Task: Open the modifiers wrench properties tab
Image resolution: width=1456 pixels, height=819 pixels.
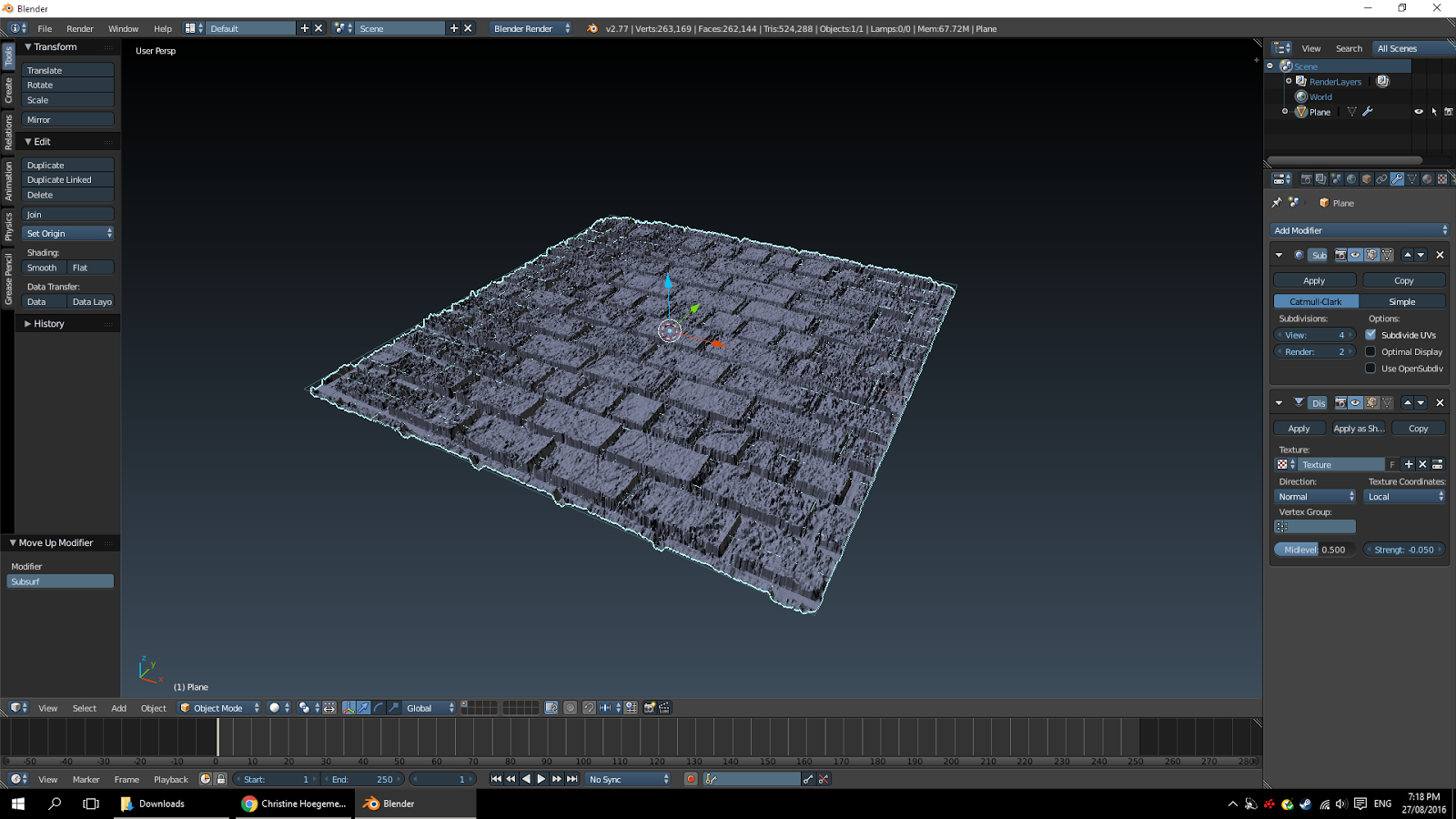Action: (1397, 179)
